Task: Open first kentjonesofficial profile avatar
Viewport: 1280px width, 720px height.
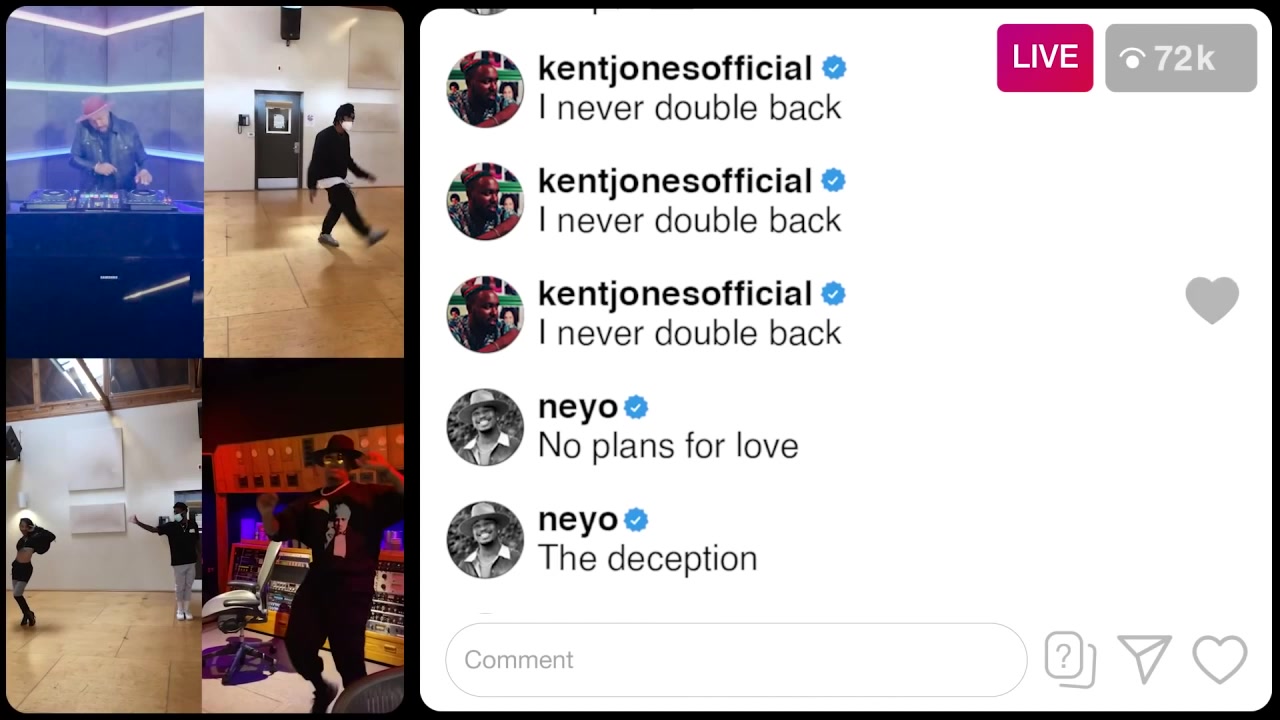Action: coord(485,89)
